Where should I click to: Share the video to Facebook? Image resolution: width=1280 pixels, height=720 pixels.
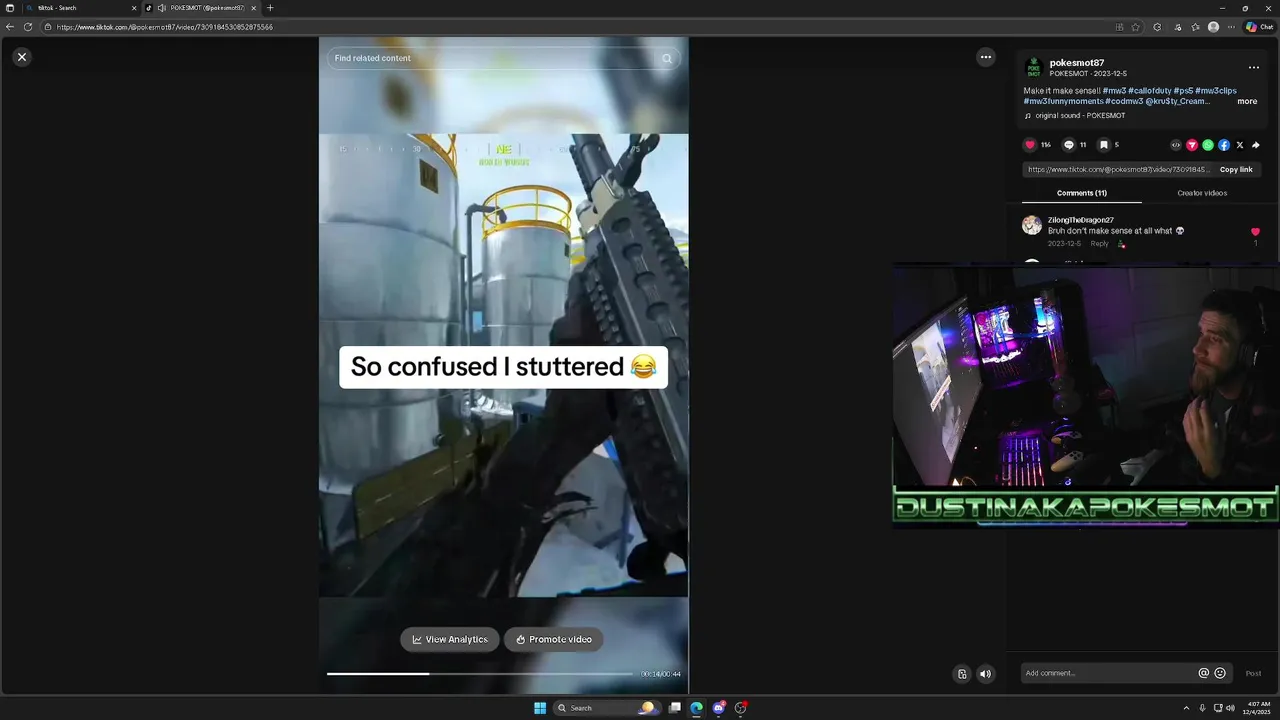coord(1224,145)
